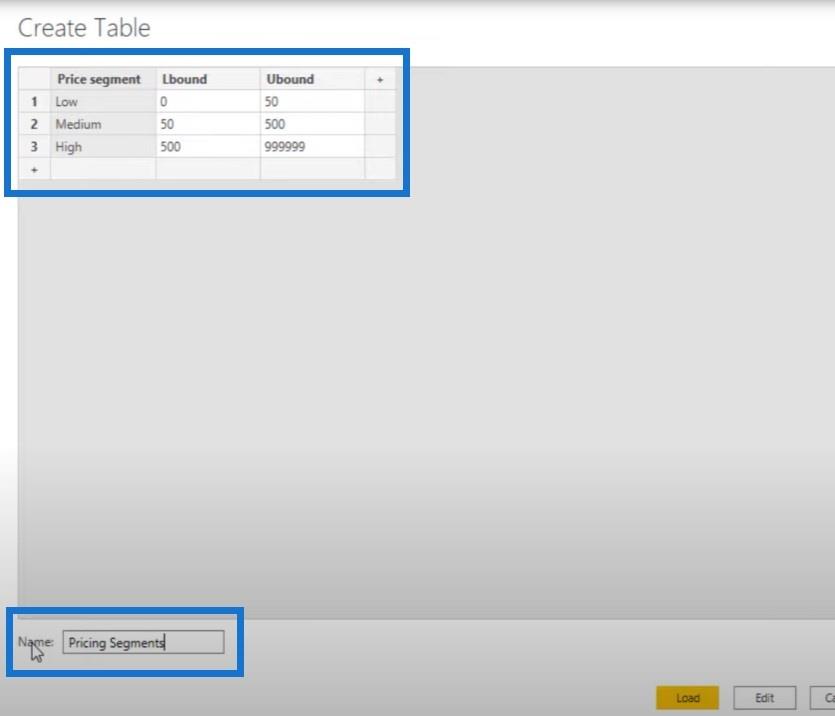Click the Name input field
Viewport: 835px width, 716px height.
coord(143,642)
